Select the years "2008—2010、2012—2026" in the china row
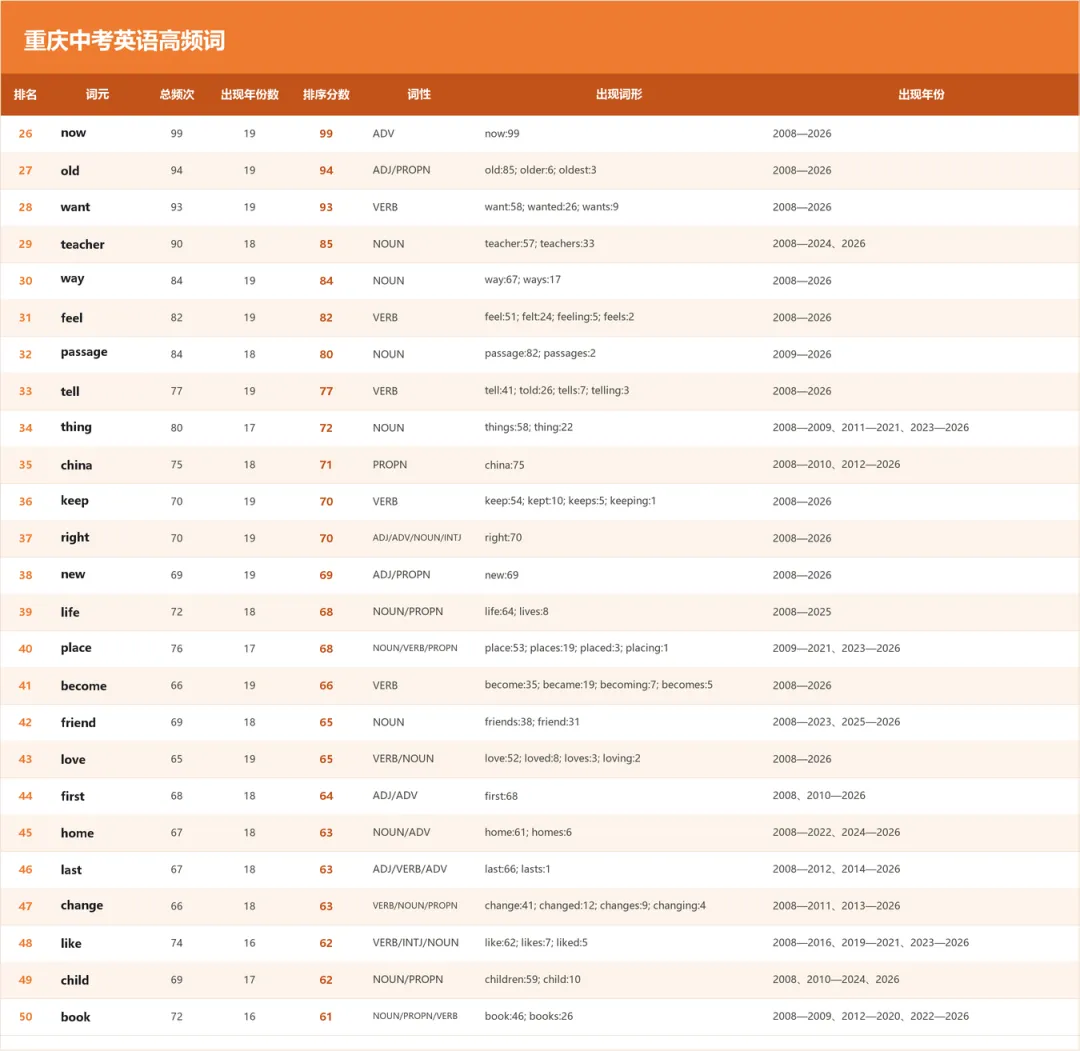This screenshot has height=1051, width=1080. tap(836, 464)
